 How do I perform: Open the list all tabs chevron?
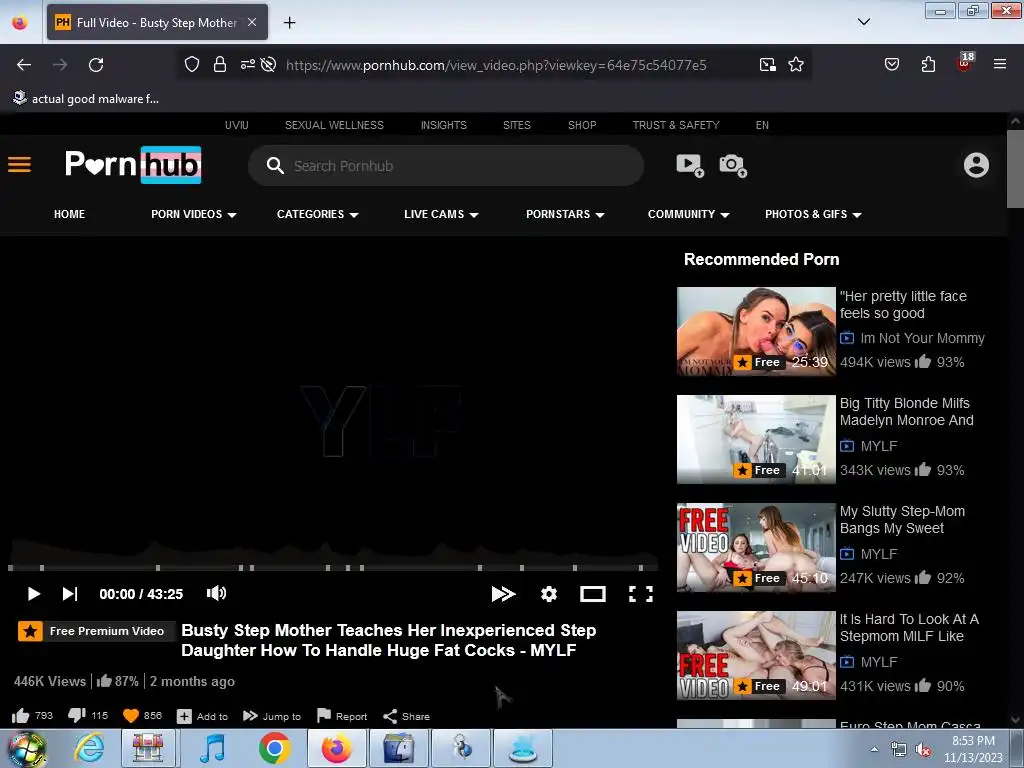click(863, 22)
